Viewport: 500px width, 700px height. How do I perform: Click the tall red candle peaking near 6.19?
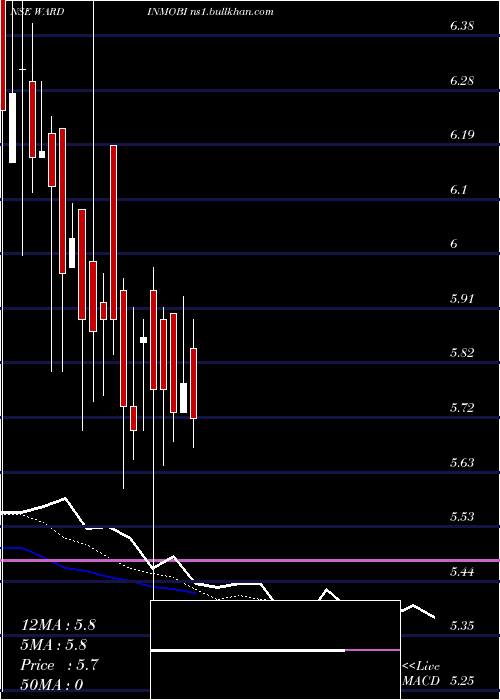click(113, 232)
